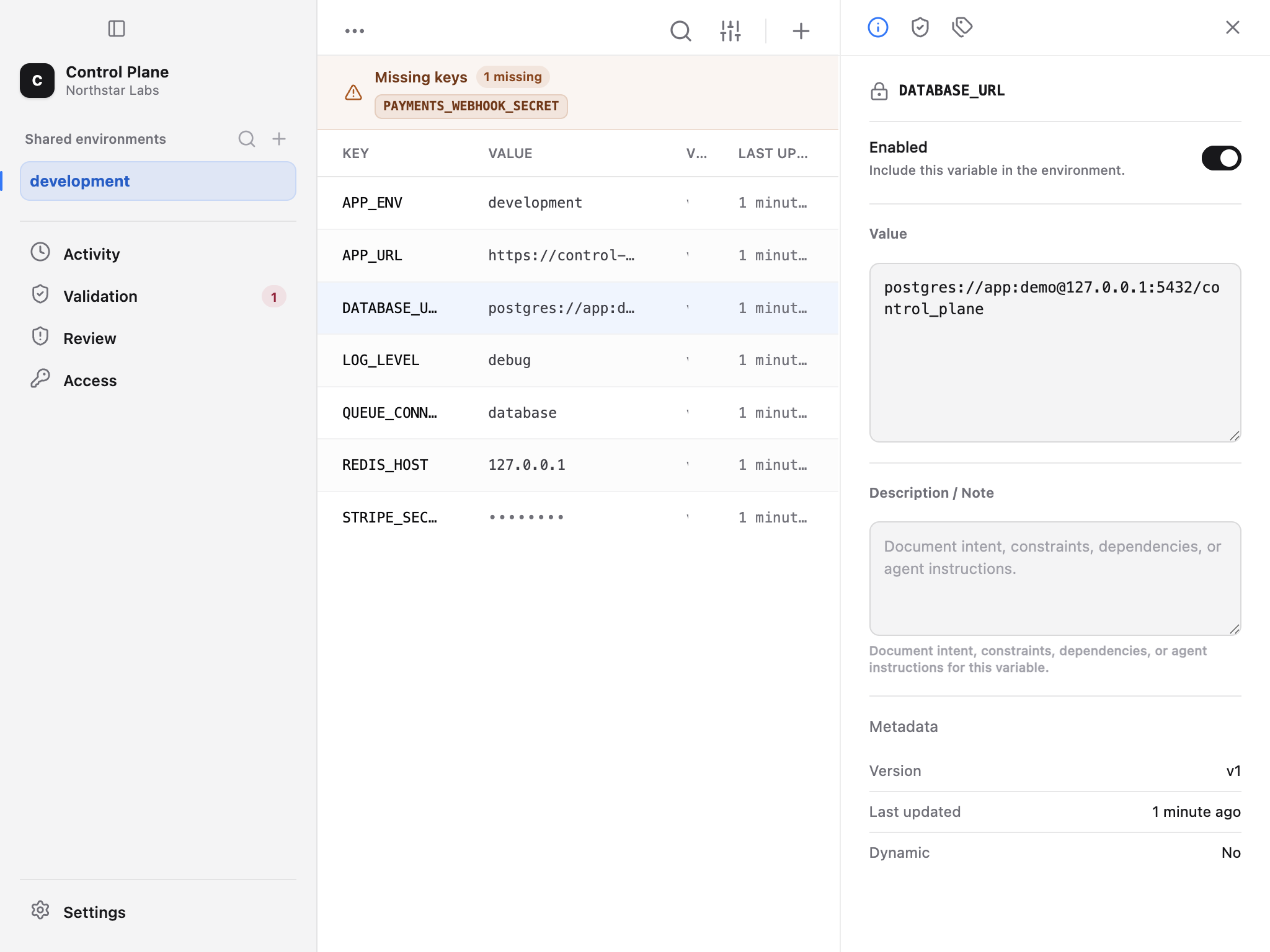Switch to the info inspector tab
This screenshot has height=952, width=1270.
[x=878, y=27]
